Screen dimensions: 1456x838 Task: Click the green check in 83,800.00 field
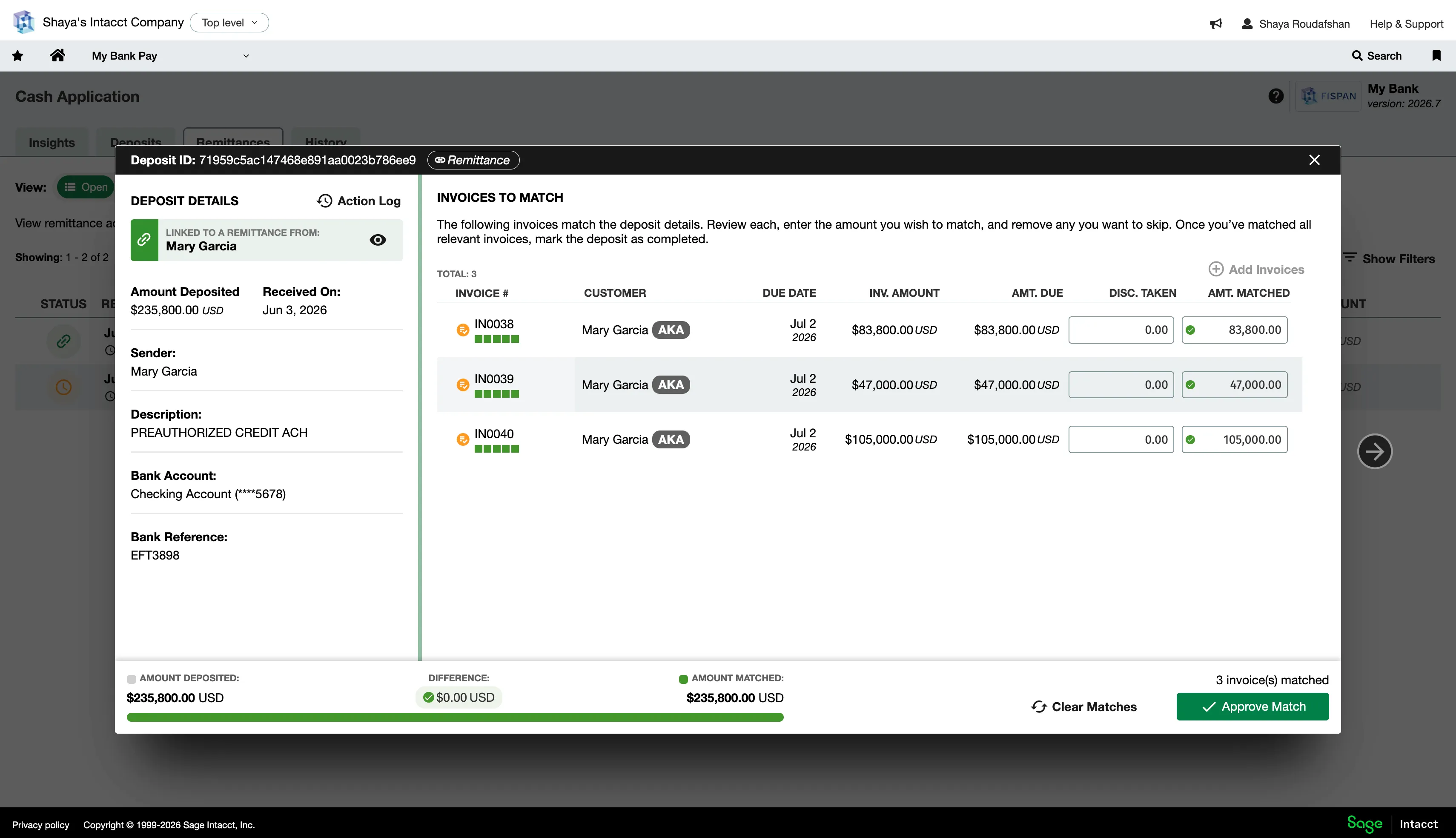point(1190,330)
